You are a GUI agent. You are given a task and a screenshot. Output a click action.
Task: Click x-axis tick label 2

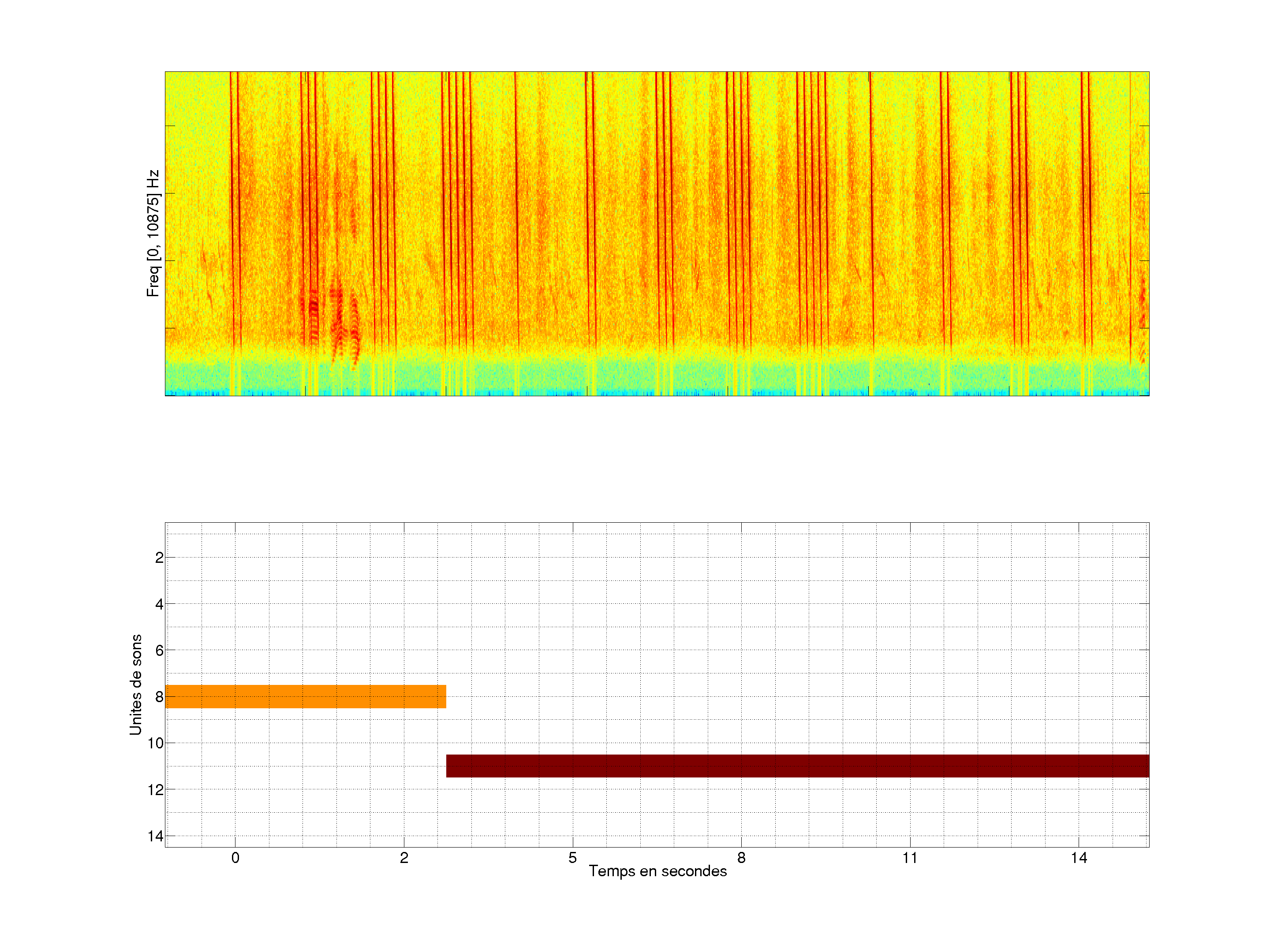coord(403,858)
